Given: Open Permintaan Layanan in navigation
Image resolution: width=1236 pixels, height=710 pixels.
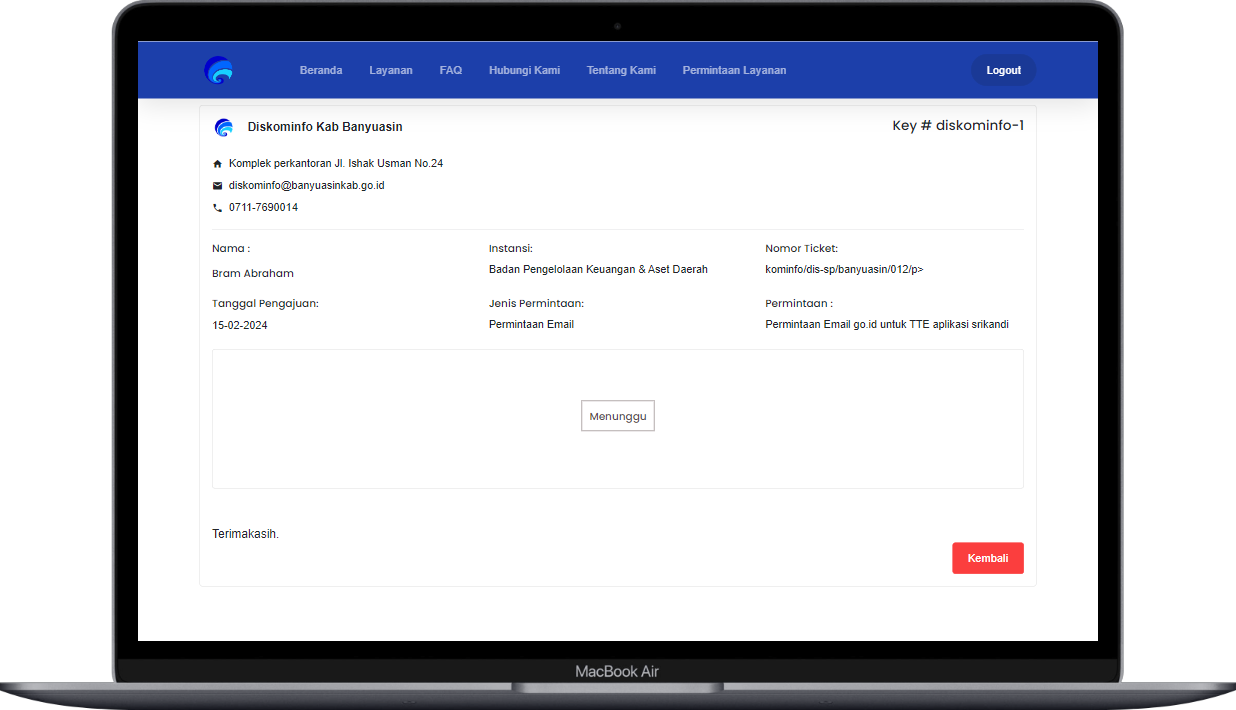Looking at the screenshot, I should click(734, 70).
